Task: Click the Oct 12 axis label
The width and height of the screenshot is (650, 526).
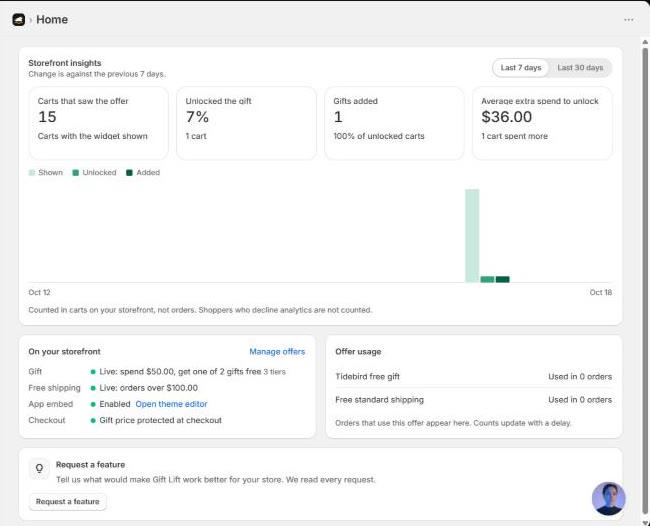Action: 39,292
